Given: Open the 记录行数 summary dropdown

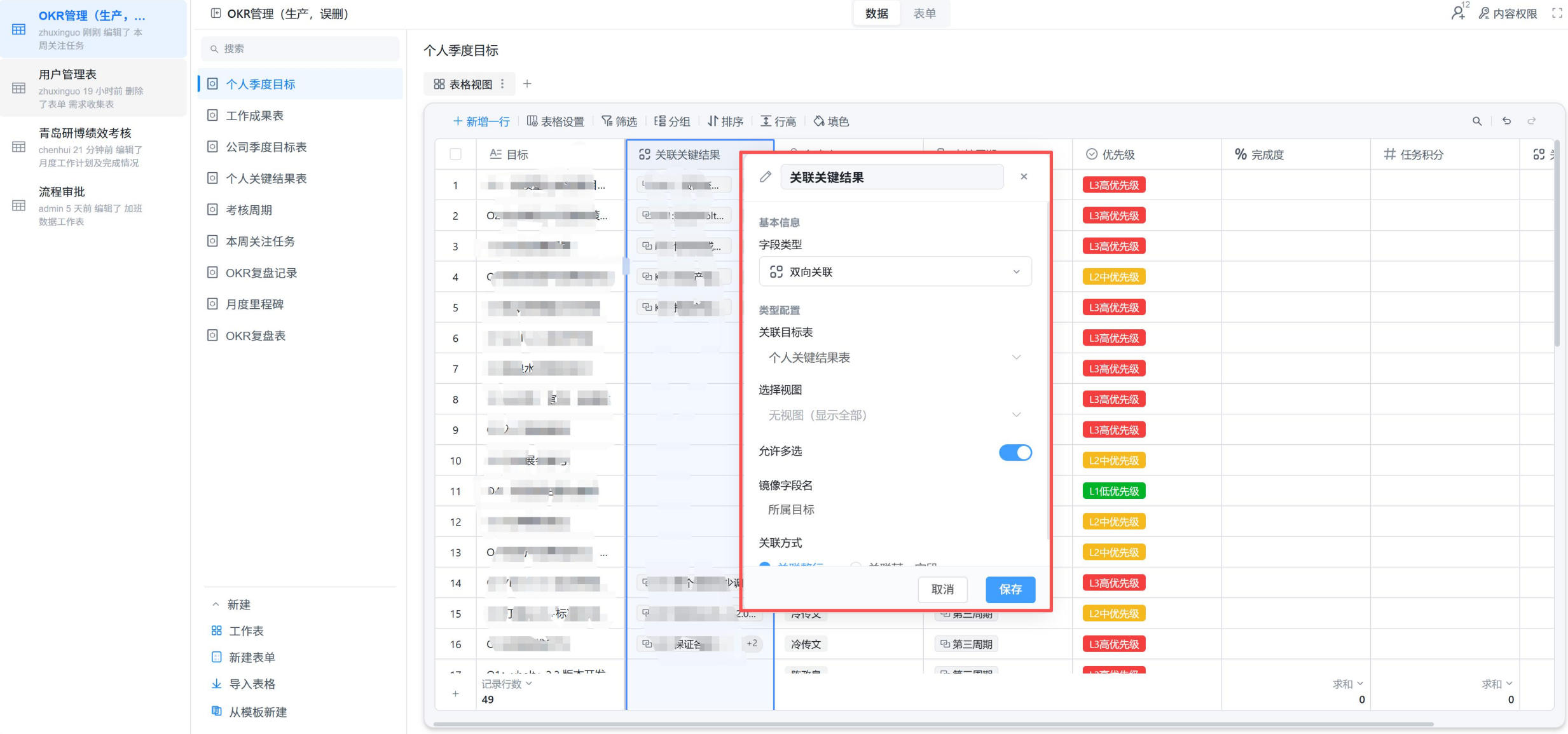Looking at the screenshot, I should click(x=507, y=684).
